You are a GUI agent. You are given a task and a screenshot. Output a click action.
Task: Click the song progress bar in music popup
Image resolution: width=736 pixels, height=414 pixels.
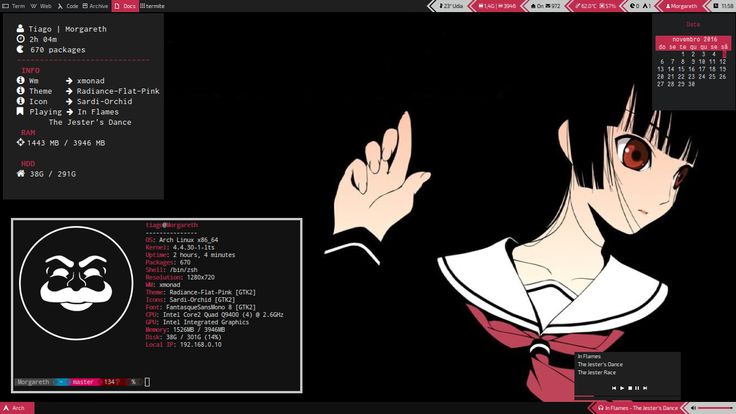627,396
